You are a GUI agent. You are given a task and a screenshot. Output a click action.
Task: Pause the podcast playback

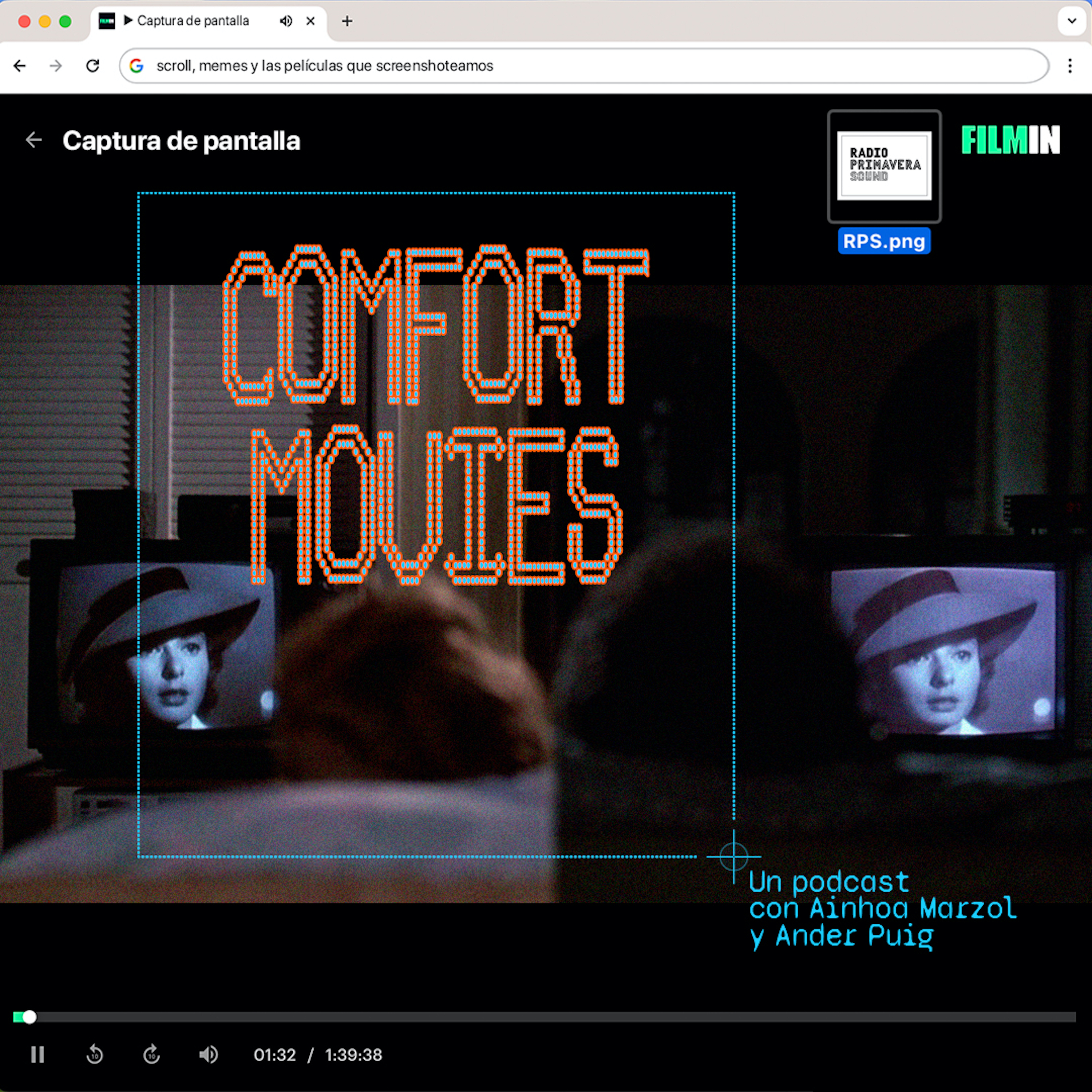[x=37, y=1055]
